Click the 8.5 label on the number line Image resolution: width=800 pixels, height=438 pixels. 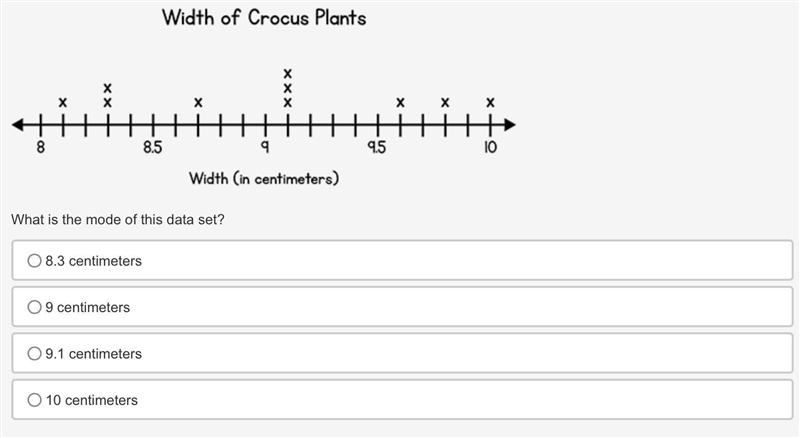pyautogui.click(x=153, y=148)
